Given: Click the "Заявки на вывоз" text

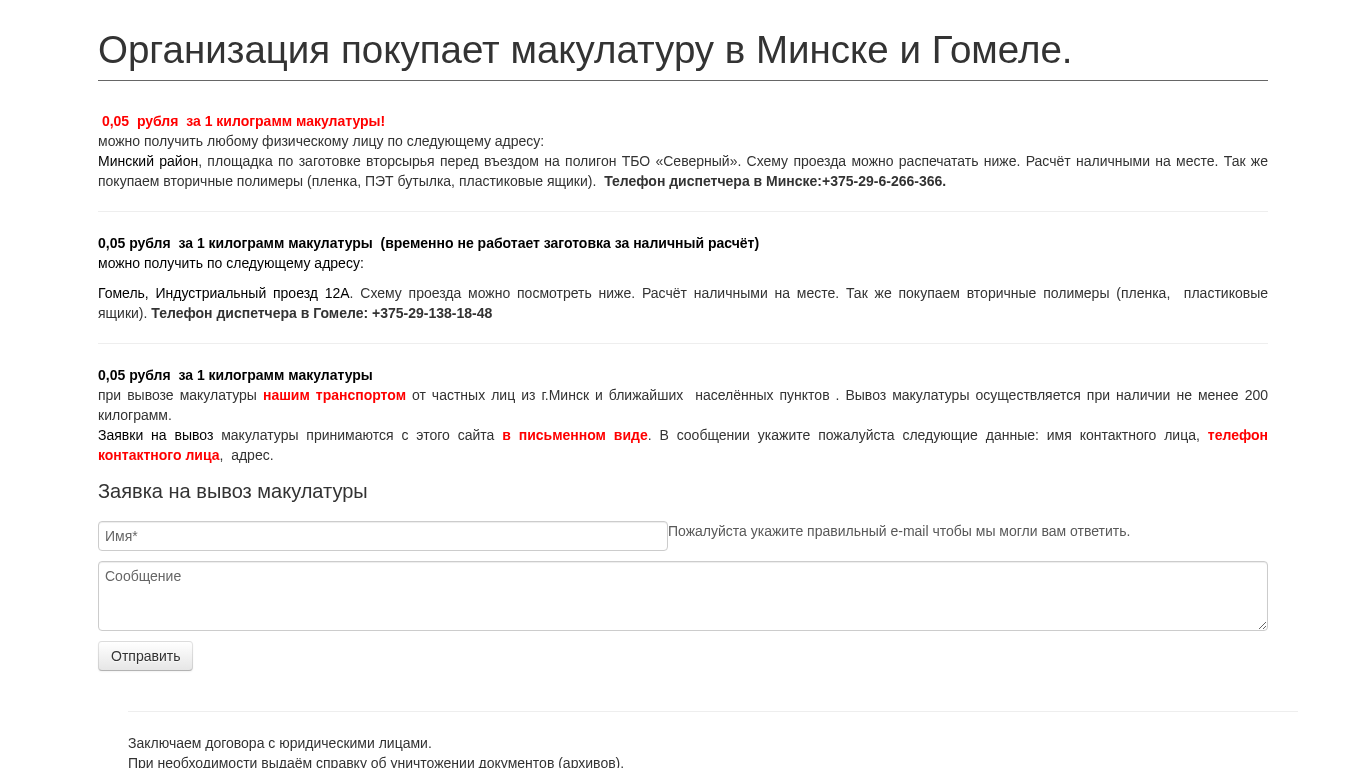Looking at the screenshot, I should pyautogui.click(x=155, y=435).
